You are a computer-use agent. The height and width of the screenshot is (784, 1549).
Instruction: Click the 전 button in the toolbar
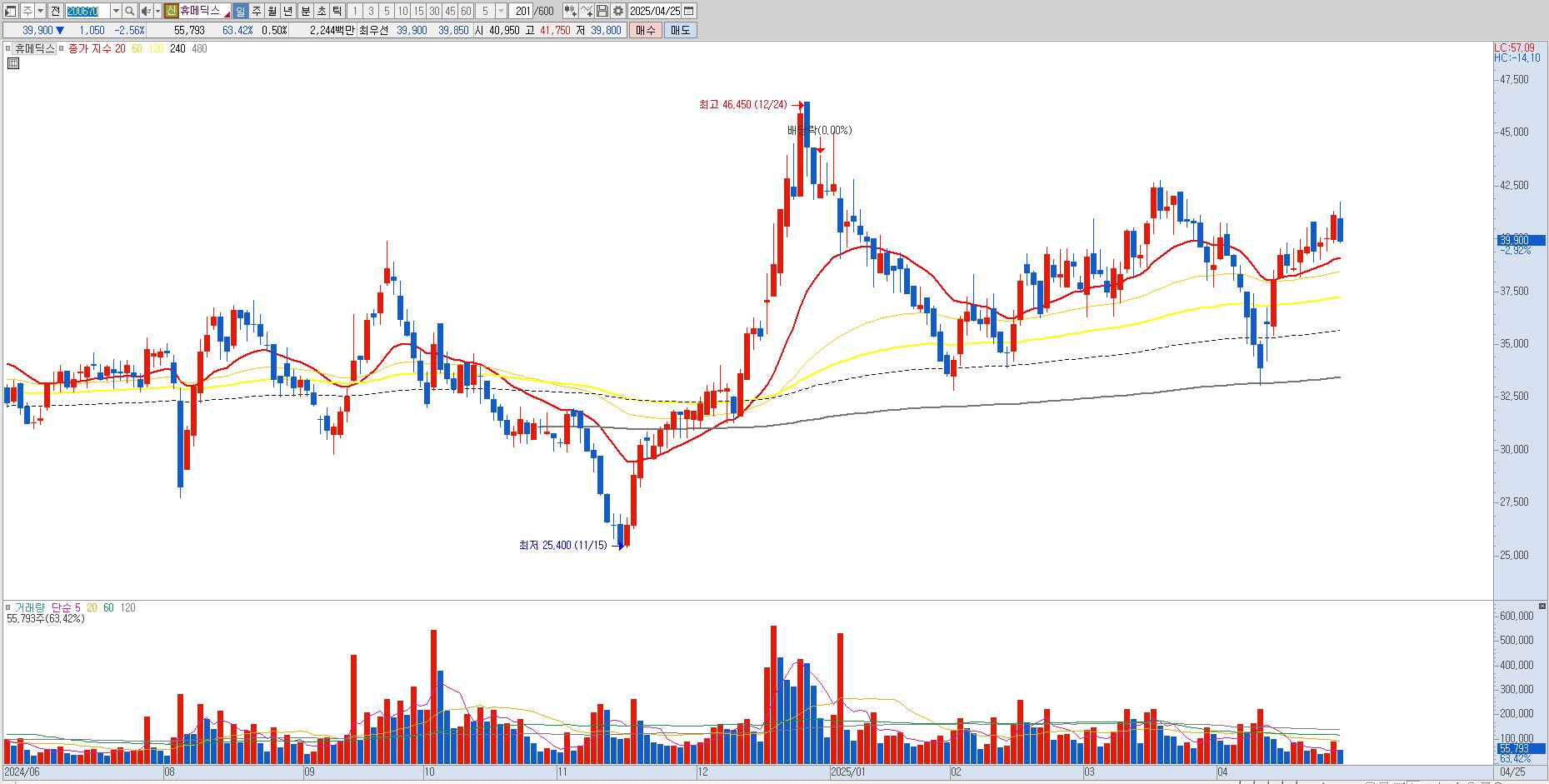coord(55,11)
